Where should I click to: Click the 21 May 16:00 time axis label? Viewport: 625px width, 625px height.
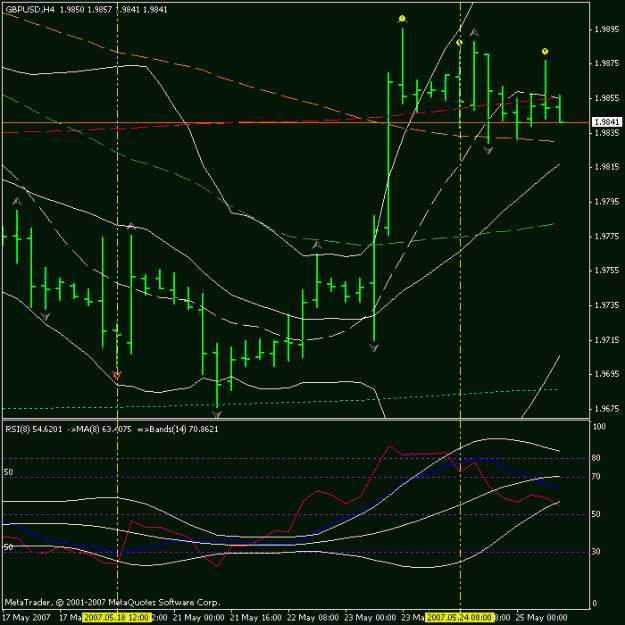(x=256, y=618)
